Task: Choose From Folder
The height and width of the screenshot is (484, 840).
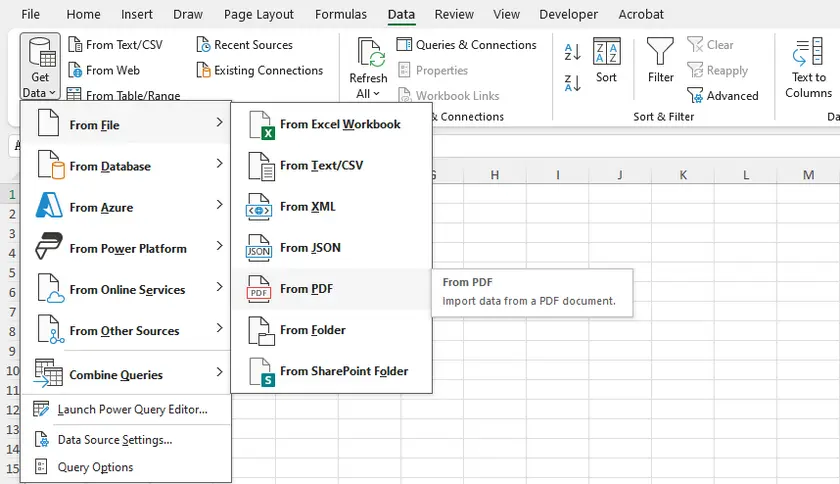Action: [332, 330]
